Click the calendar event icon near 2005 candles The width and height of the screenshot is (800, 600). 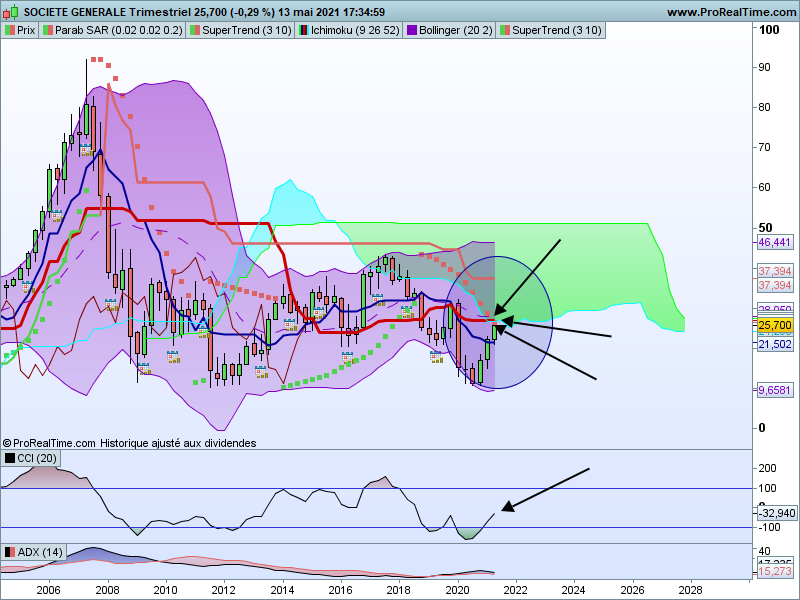pos(28,287)
